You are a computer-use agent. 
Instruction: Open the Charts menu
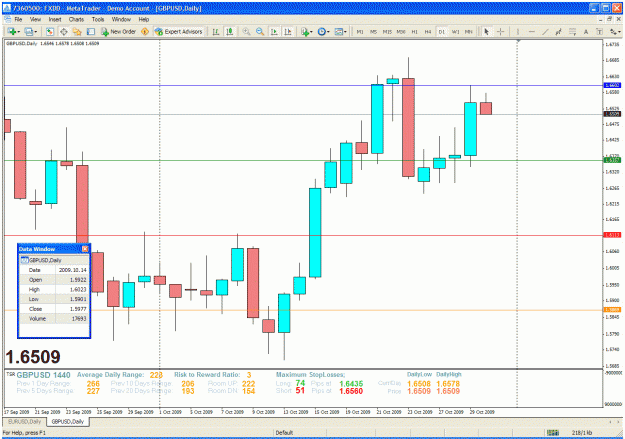click(x=76, y=19)
